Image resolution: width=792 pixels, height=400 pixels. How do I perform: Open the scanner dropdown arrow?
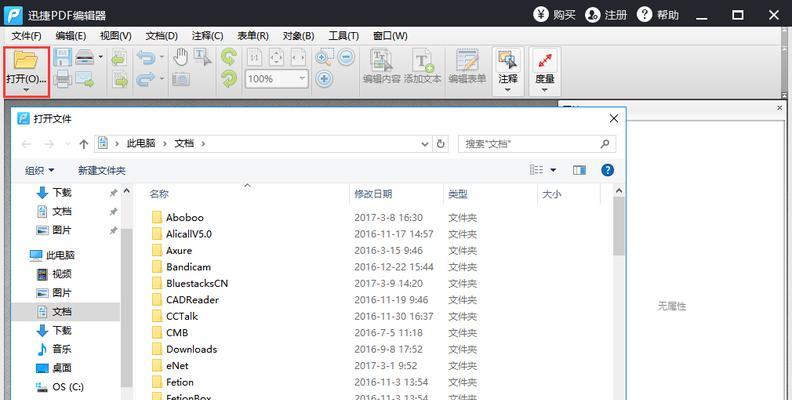click(x=100, y=57)
